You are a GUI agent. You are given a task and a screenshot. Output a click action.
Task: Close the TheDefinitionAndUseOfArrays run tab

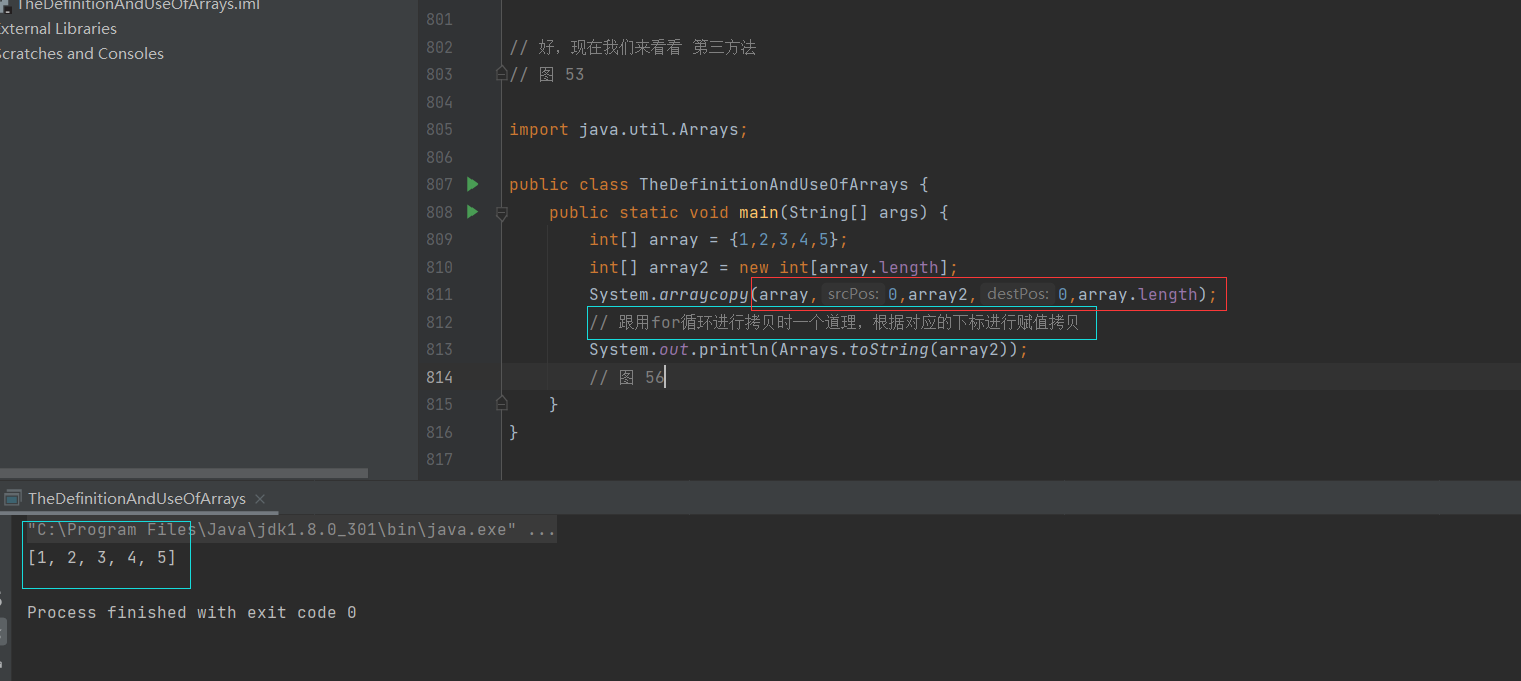(x=260, y=498)
